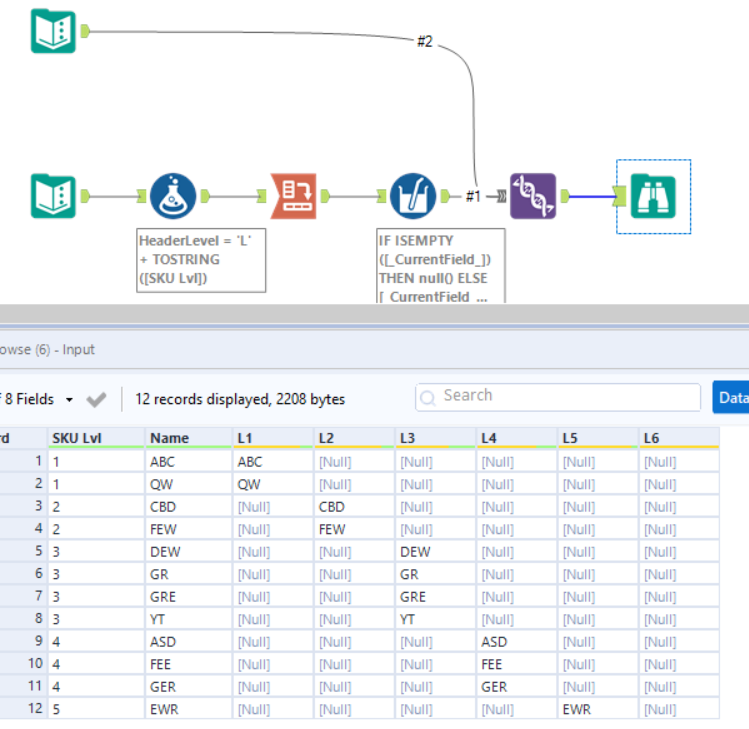Click the HeaderLevel formula annotation box
The width and height of the screenshot is (749, 729).
point(201,259)
